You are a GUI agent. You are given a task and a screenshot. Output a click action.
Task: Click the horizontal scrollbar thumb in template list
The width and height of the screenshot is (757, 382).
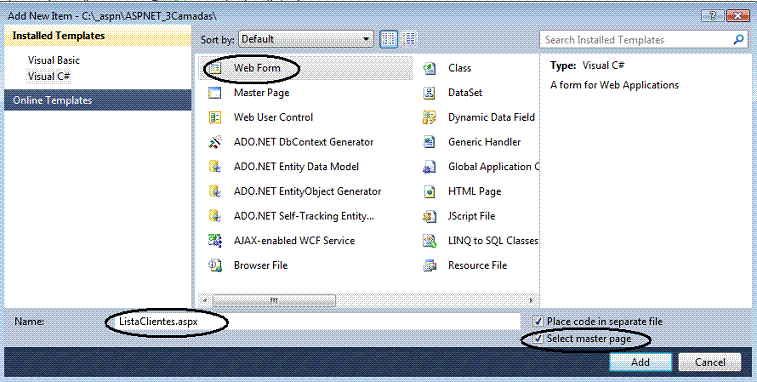274,300
